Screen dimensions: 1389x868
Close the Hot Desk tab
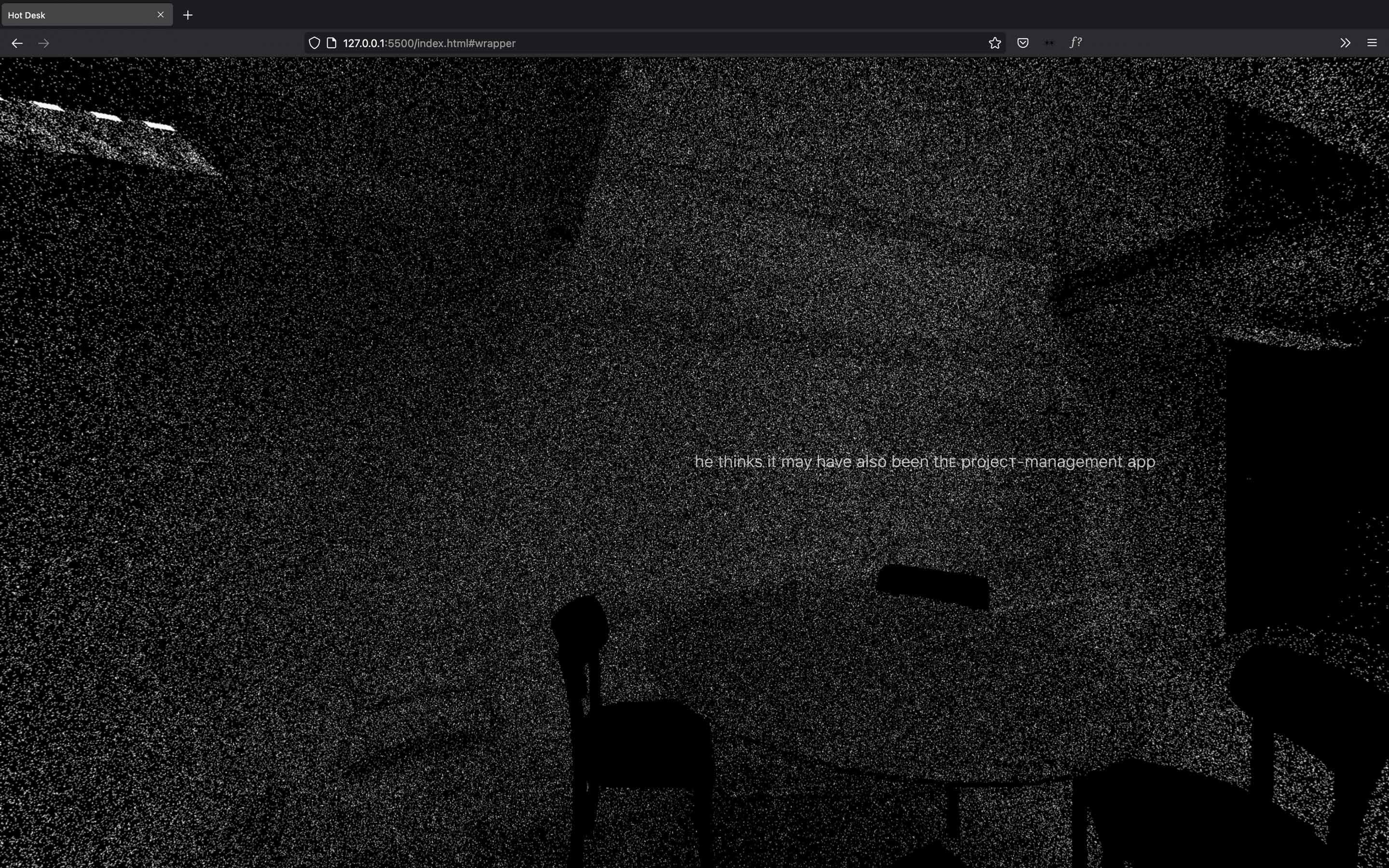point(161,15)
